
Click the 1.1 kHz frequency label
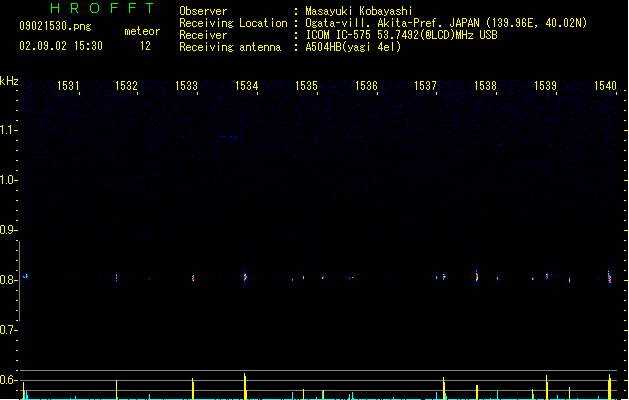(x=8, y=130)
